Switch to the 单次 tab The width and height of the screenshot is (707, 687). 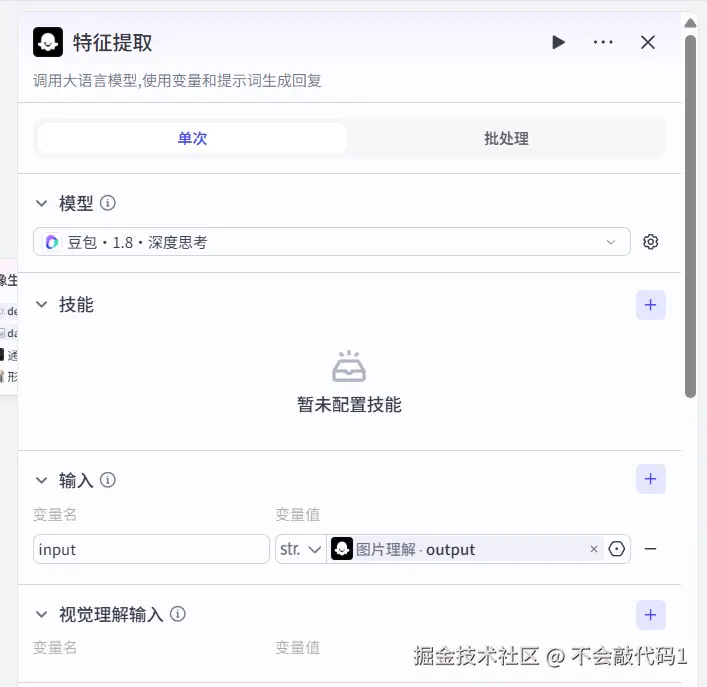pyautogui.click(x=193, y=138)
